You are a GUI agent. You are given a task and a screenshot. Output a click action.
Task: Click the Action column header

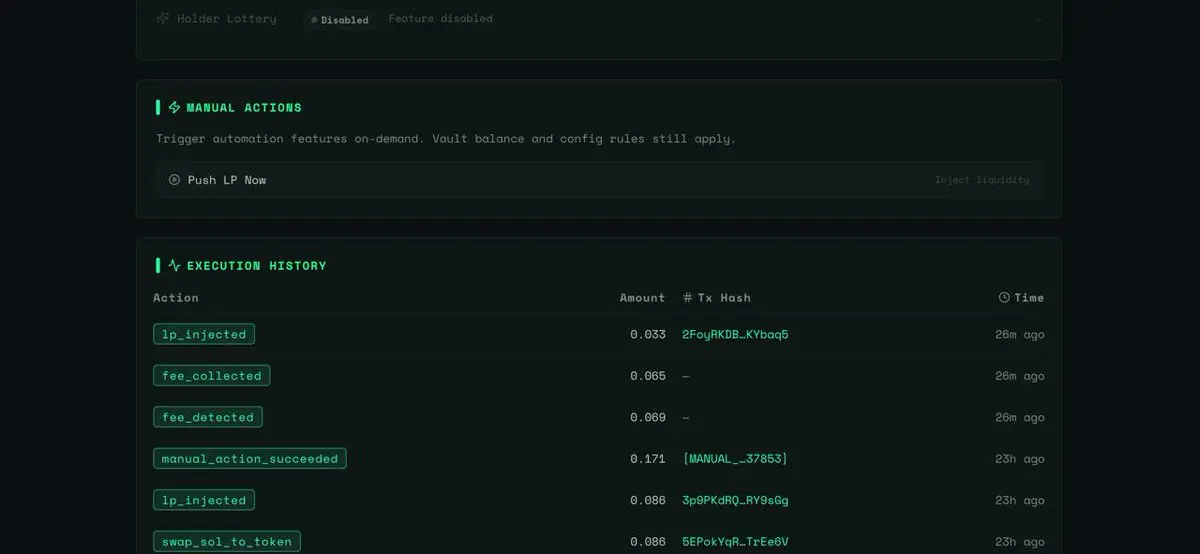click(x=176, y=298)
